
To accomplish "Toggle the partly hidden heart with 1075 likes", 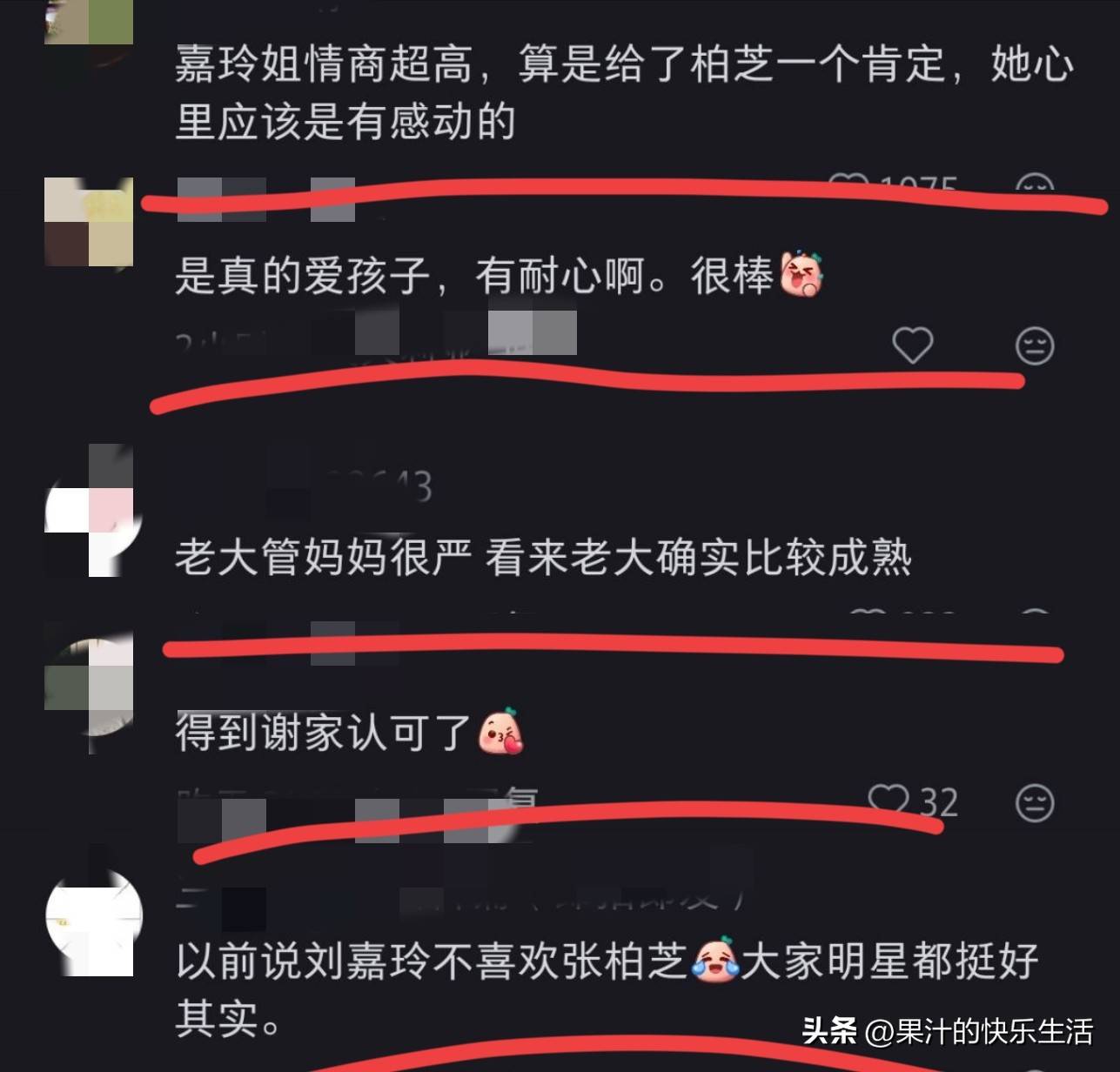I will pos(848,184).
